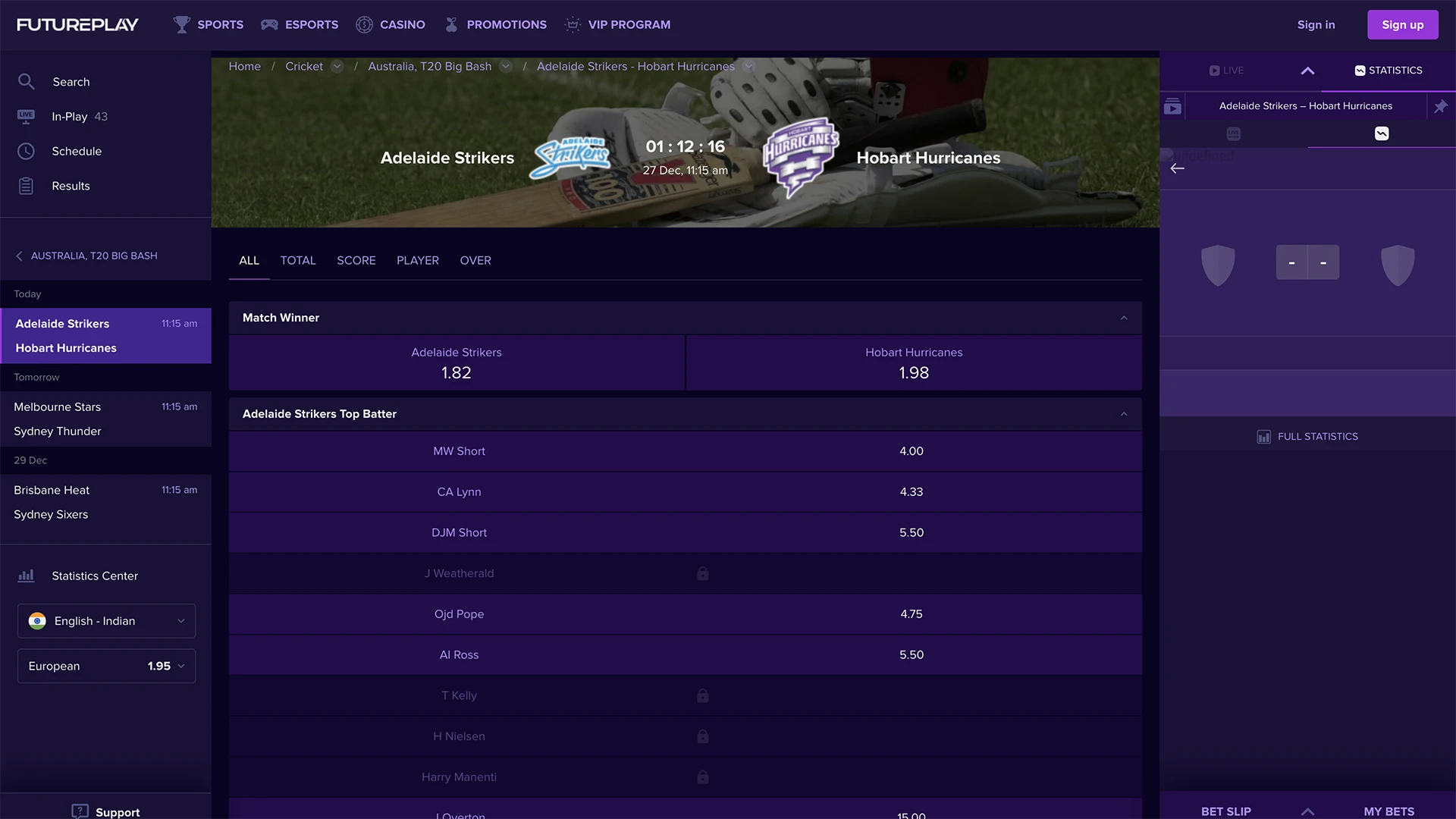Collapse the live statistics panel chevron

click(x=1307, y=71)
